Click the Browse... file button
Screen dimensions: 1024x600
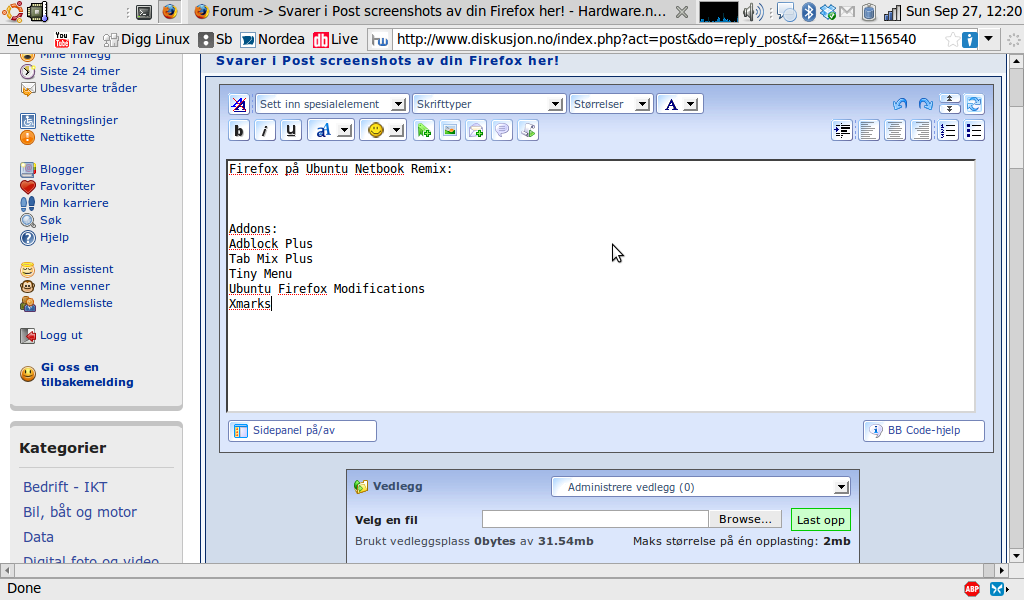(745, 519)
